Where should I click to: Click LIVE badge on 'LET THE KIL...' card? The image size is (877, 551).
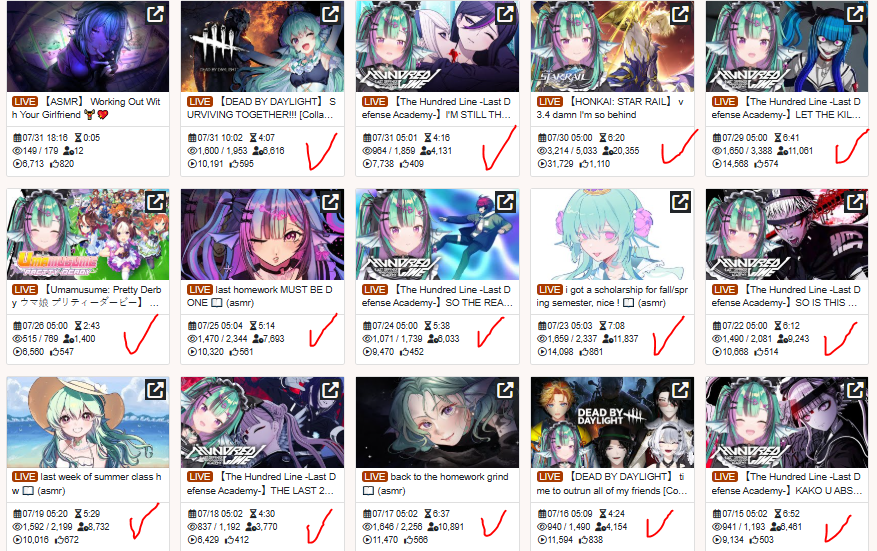(x=724, y=102)
